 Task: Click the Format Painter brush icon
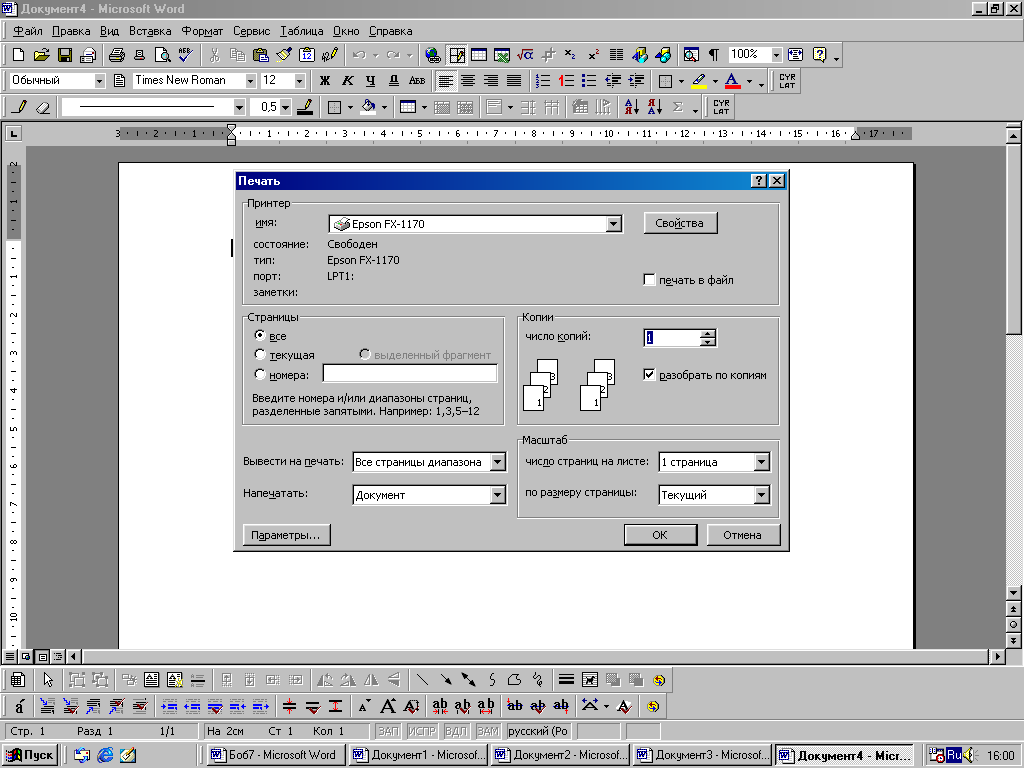(x=283, y=55)
